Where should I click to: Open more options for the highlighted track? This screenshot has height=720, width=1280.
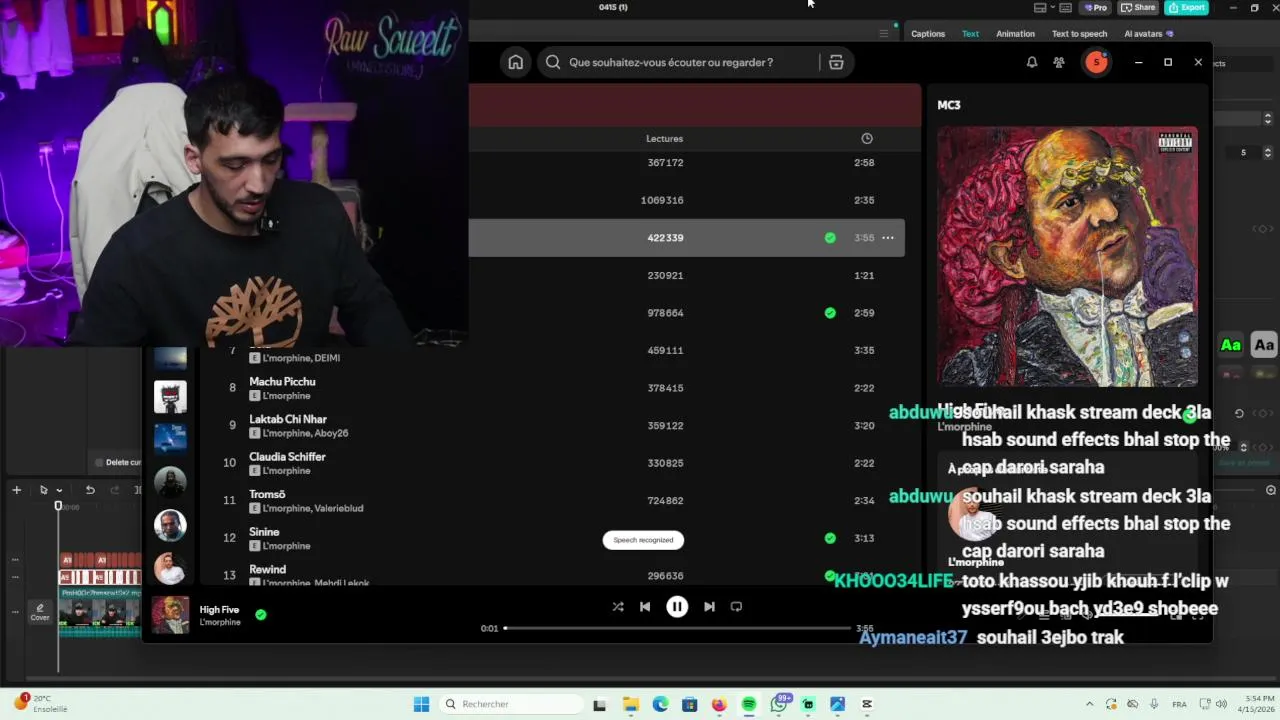[x=887, y=238]
